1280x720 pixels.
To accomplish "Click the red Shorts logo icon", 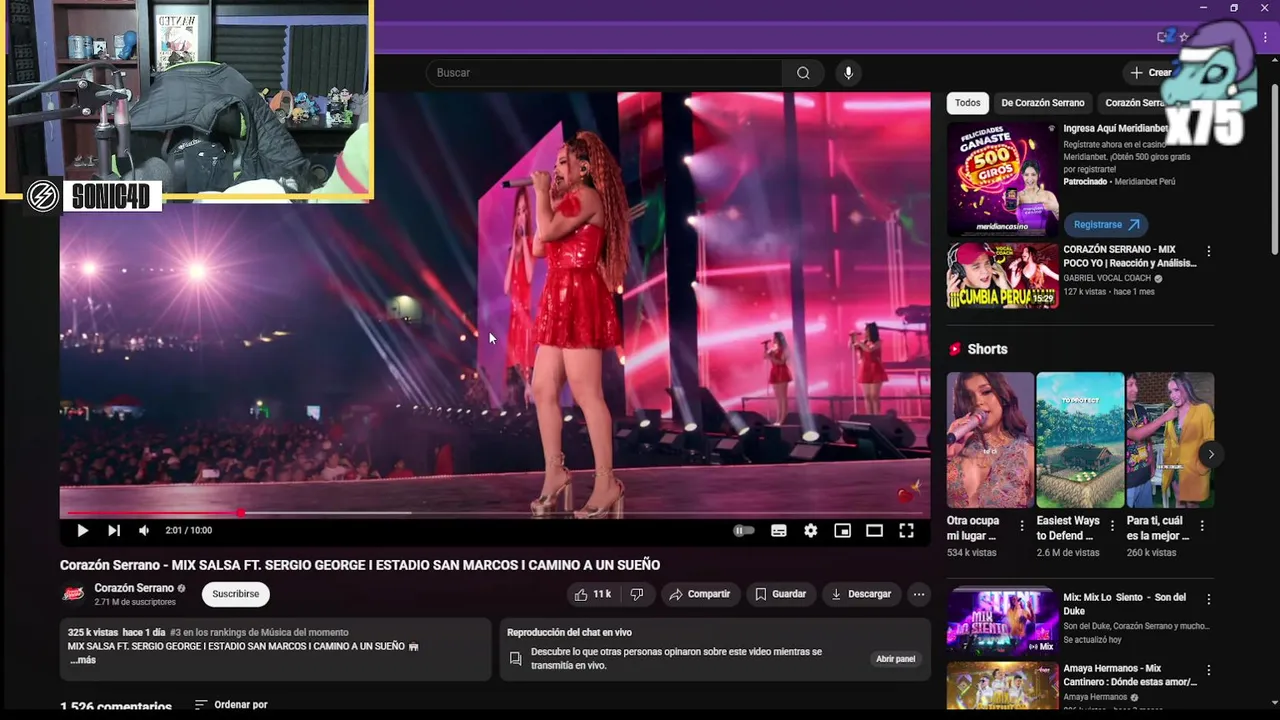I will click(x=955, y=349).
